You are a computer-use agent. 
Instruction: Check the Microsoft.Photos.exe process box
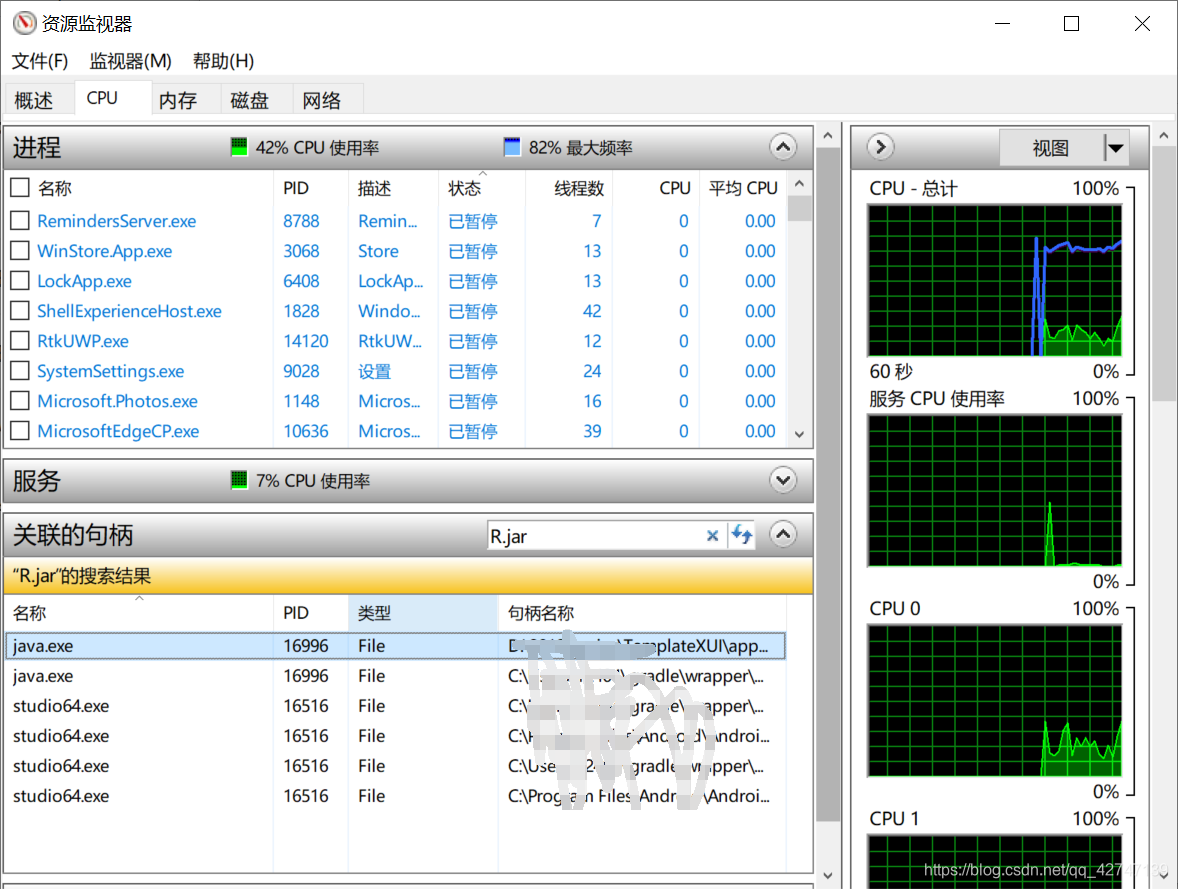[x=20, y=401]
